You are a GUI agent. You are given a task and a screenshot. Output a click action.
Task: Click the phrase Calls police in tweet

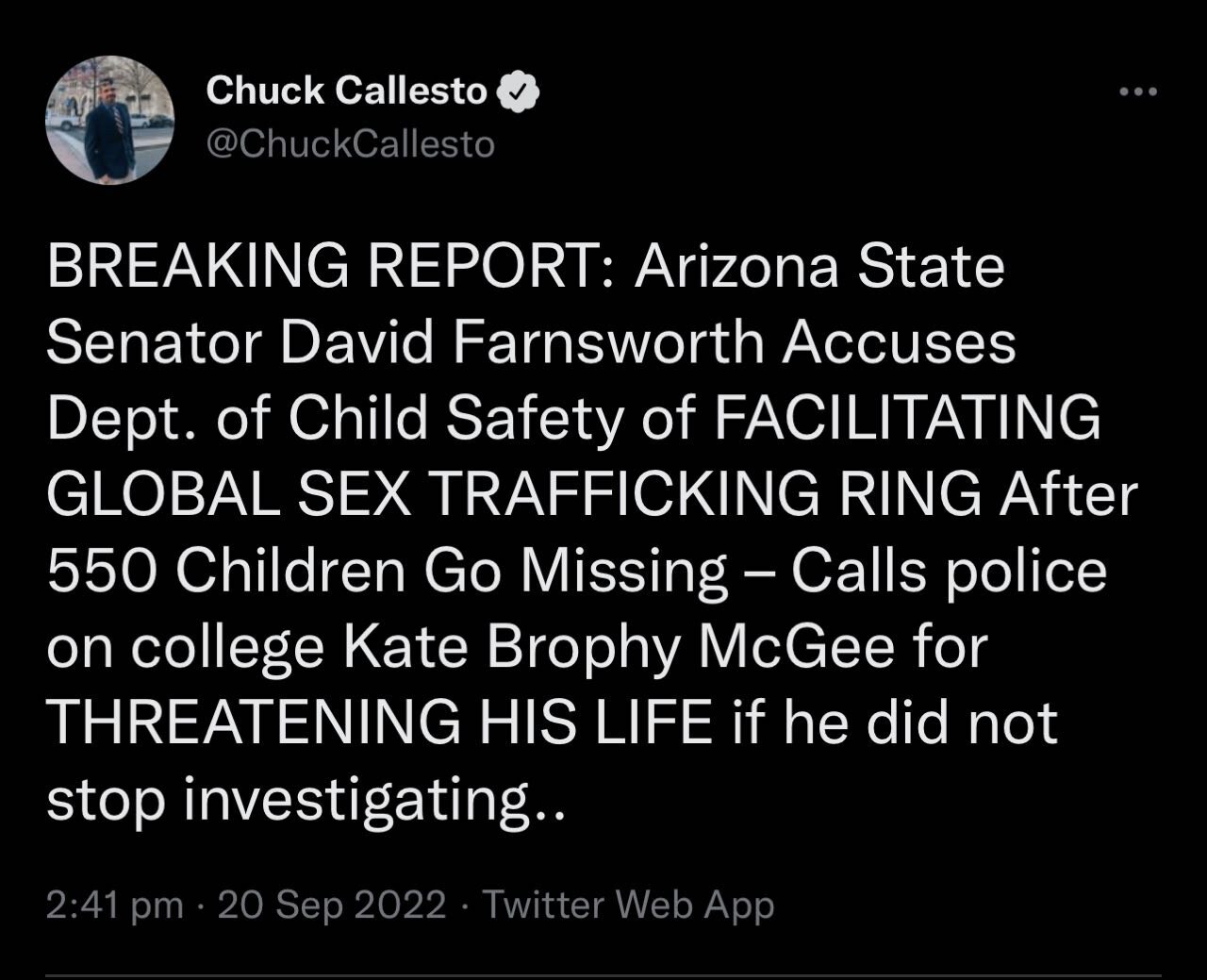pyautogui.click(x=949, y=572)
